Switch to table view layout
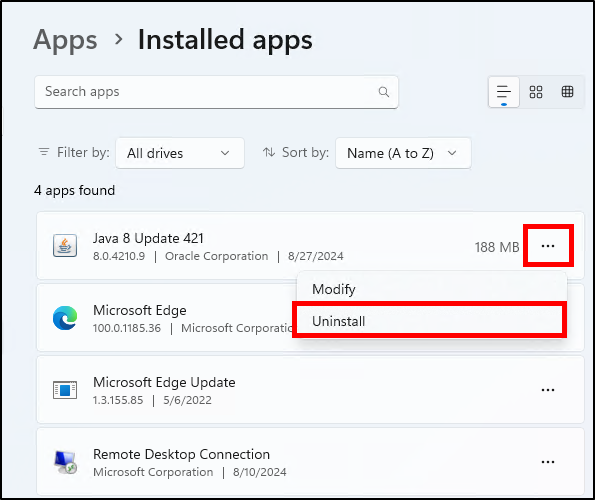 567,92
